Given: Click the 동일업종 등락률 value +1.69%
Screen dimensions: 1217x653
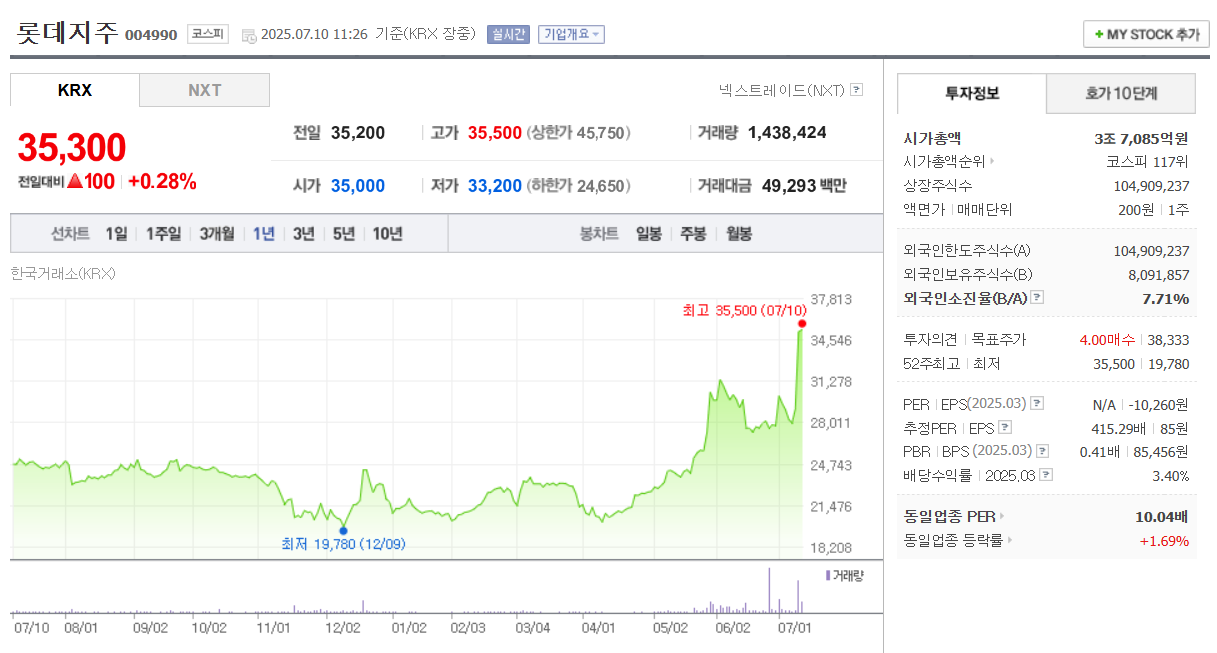Looking at the screenshot, I should [1165, 541].
